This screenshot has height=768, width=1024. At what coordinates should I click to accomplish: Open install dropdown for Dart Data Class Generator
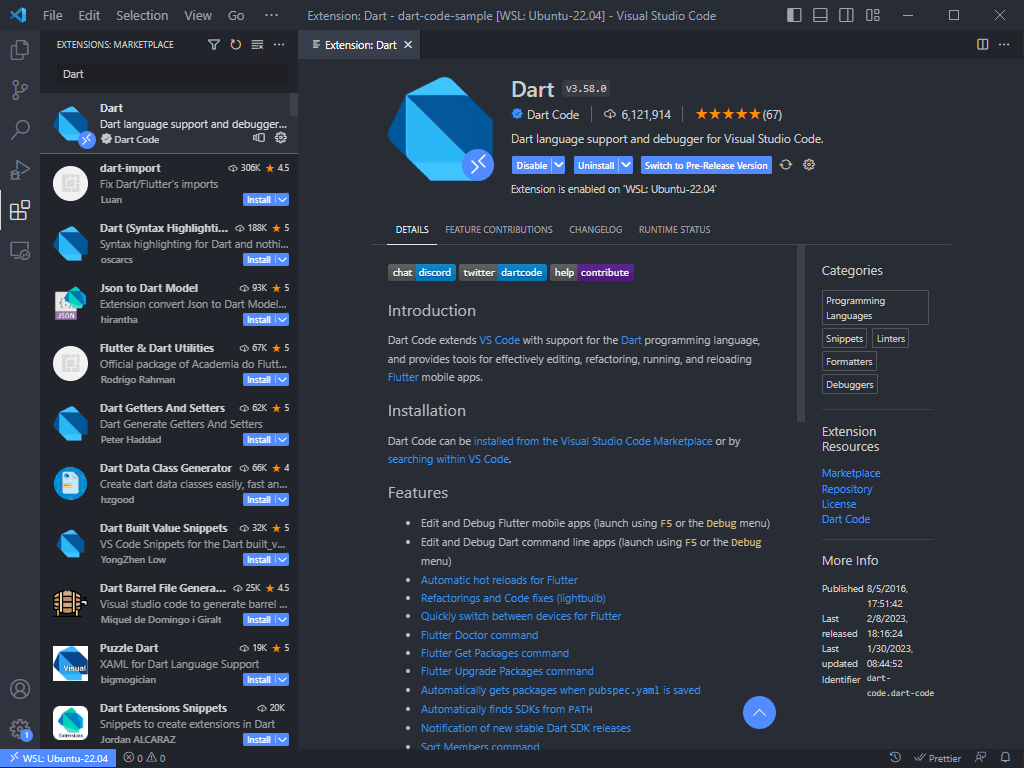(282, 500)
